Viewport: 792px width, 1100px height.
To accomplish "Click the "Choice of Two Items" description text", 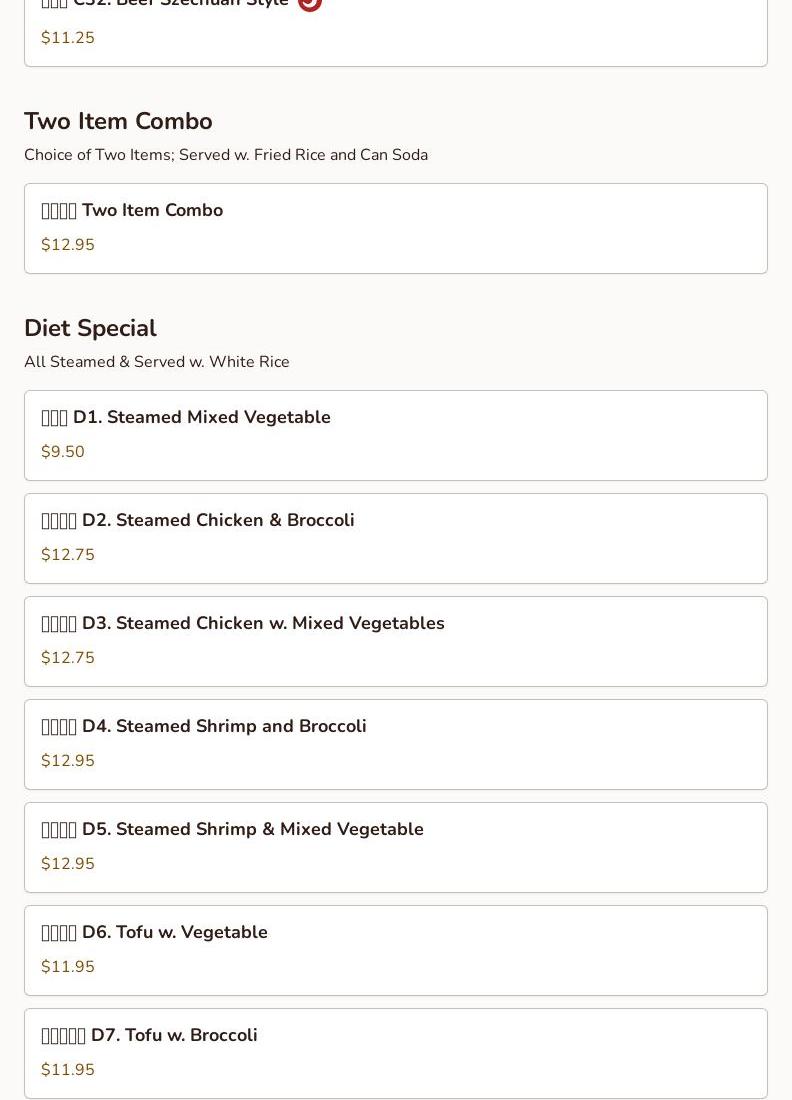I will click(x=226, y=155).
